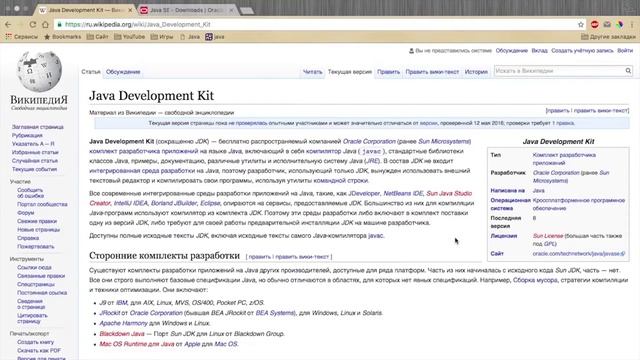Open the Сервисы apps bookmark

(x=22, y=37)
